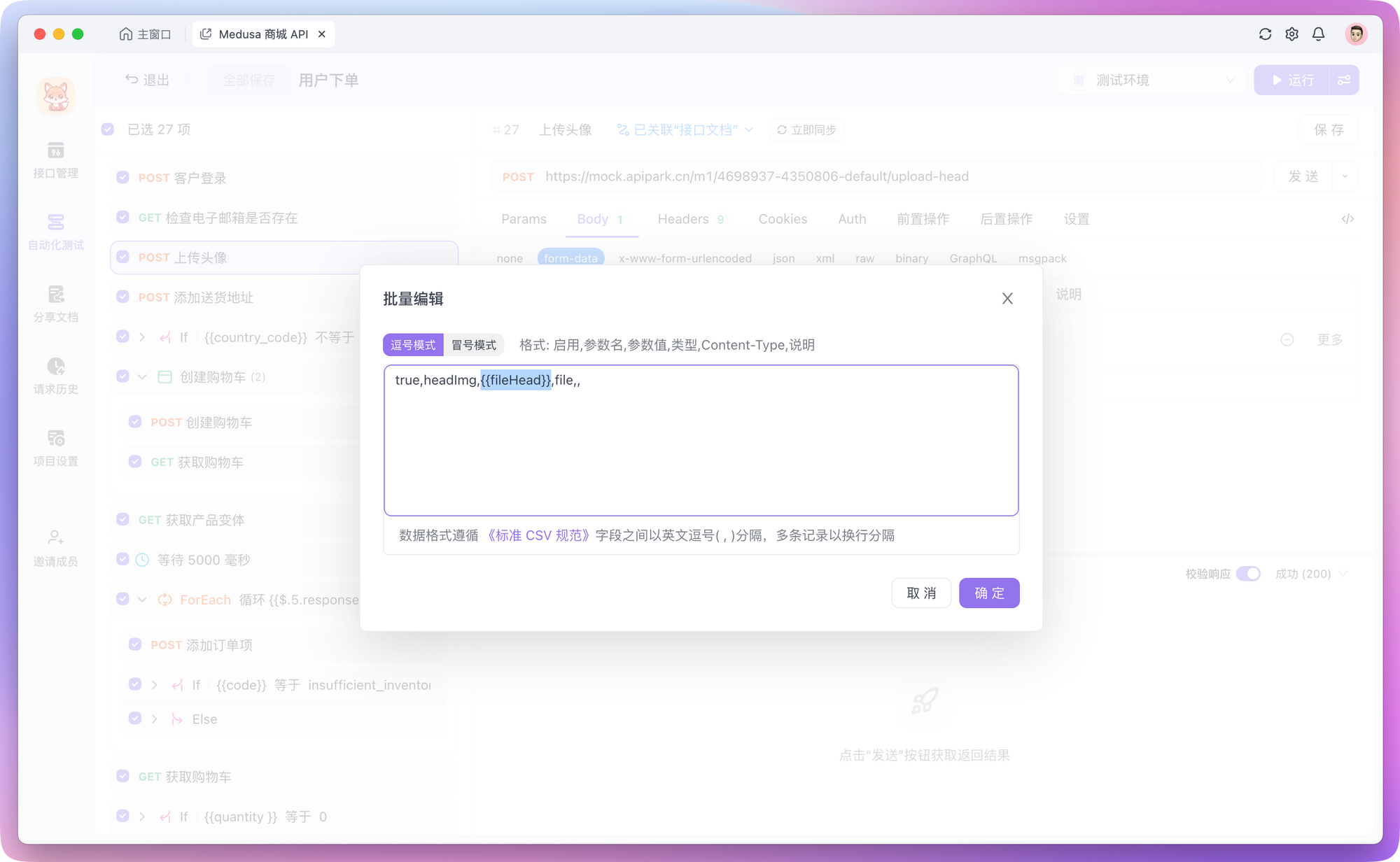Select the 自动化测试 sidebar icon

[55, 231]
